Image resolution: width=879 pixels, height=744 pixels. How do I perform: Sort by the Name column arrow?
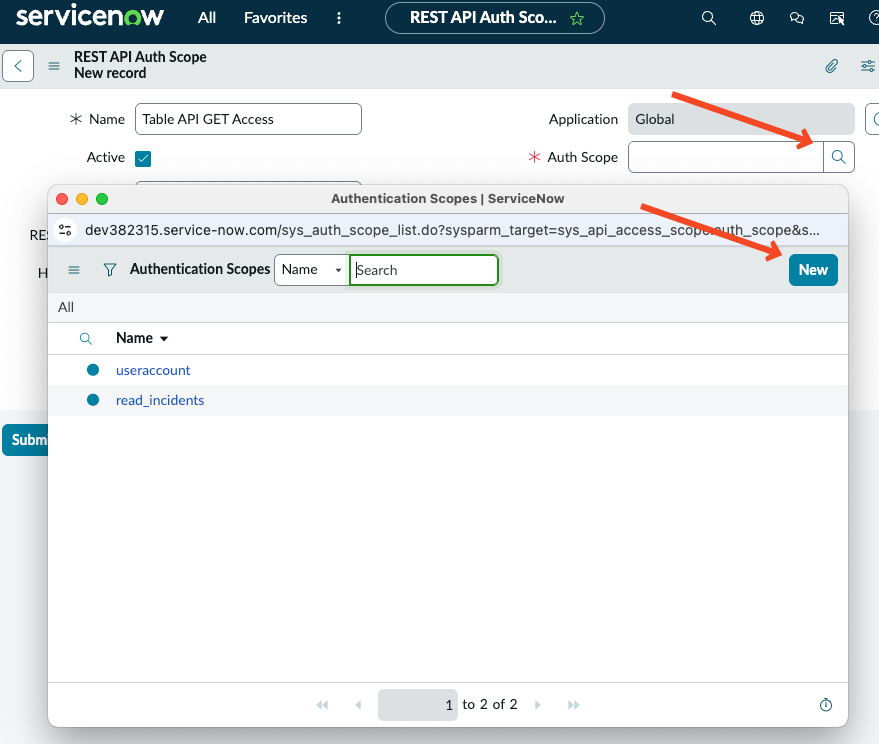click(164, 339)
